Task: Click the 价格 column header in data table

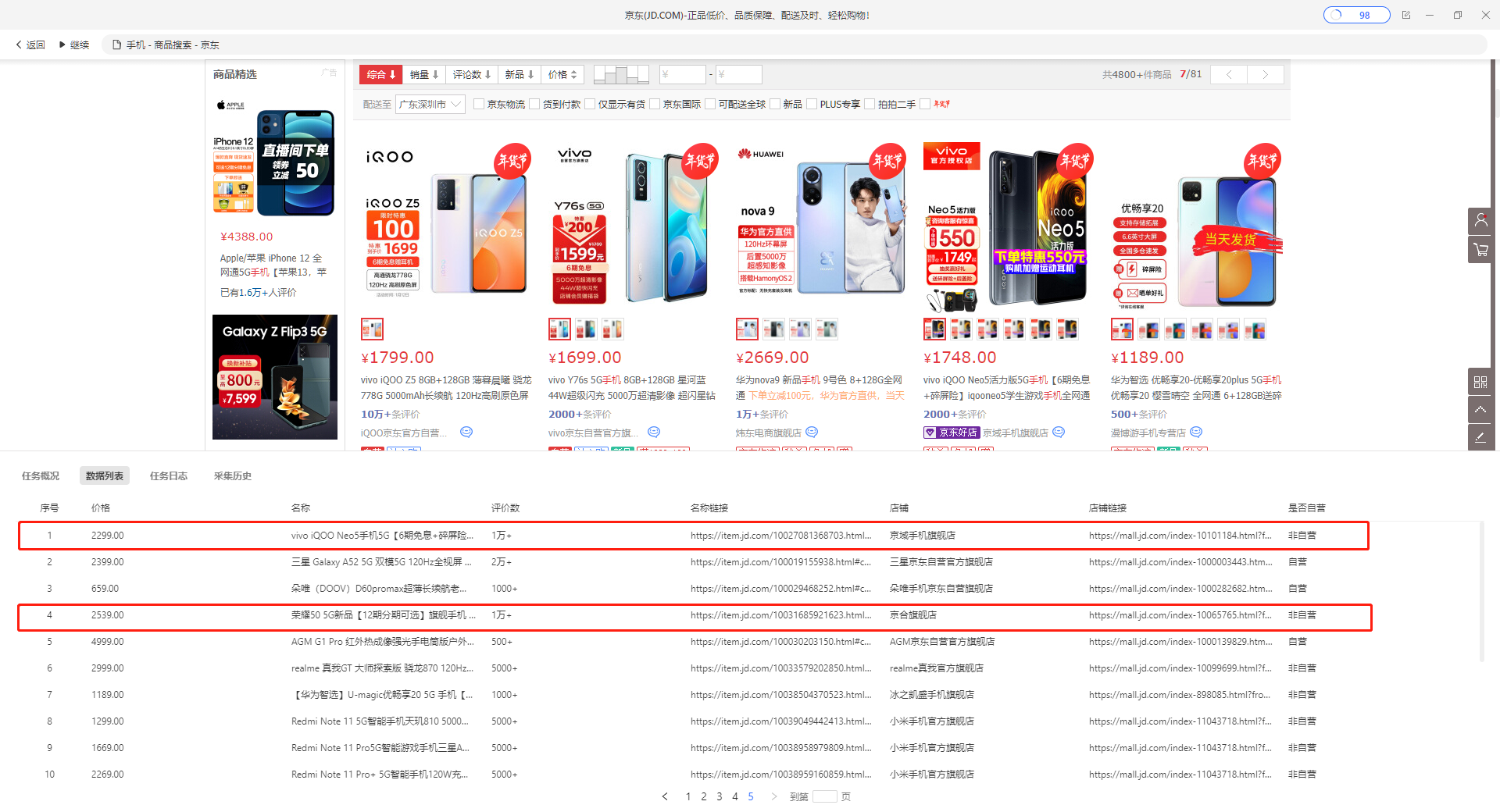Action: click(x=101, y=507)
